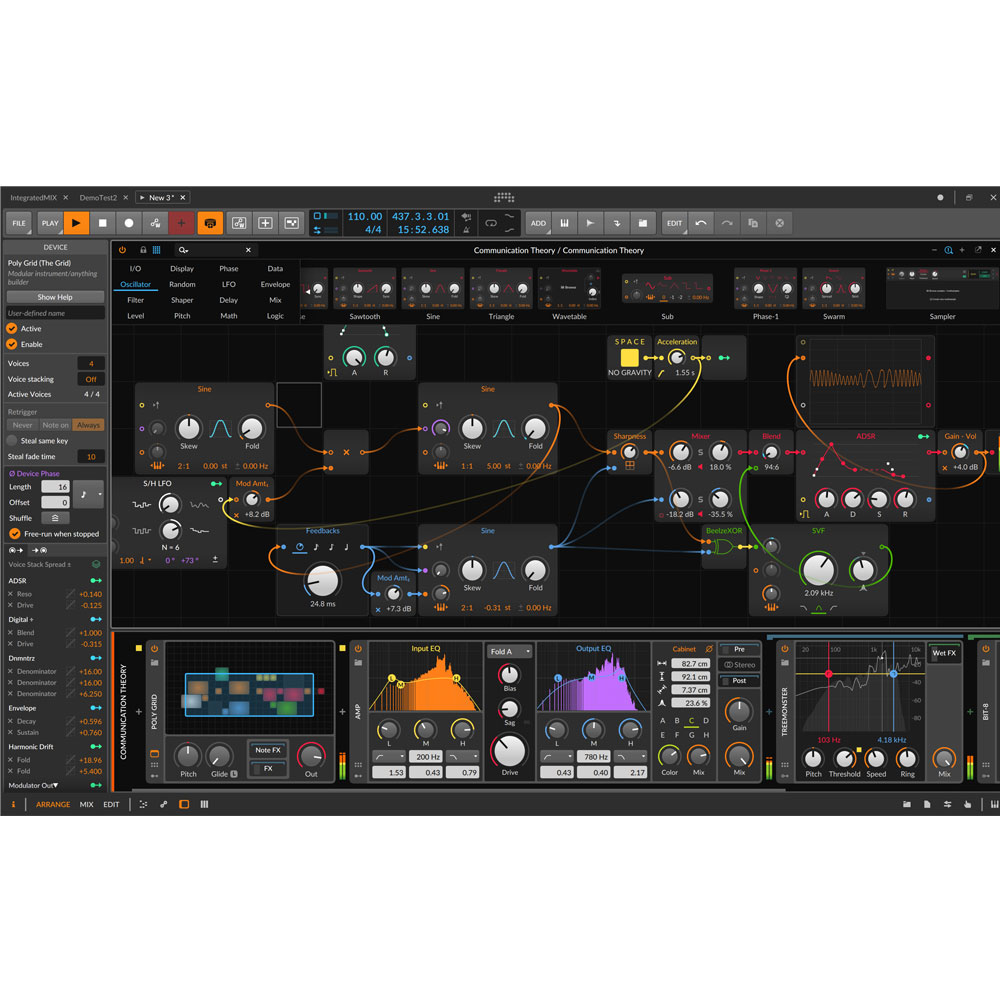Click the Cabinet phase invert icon
This screenshot has height=1000, width=1000.
coord(709,649)
